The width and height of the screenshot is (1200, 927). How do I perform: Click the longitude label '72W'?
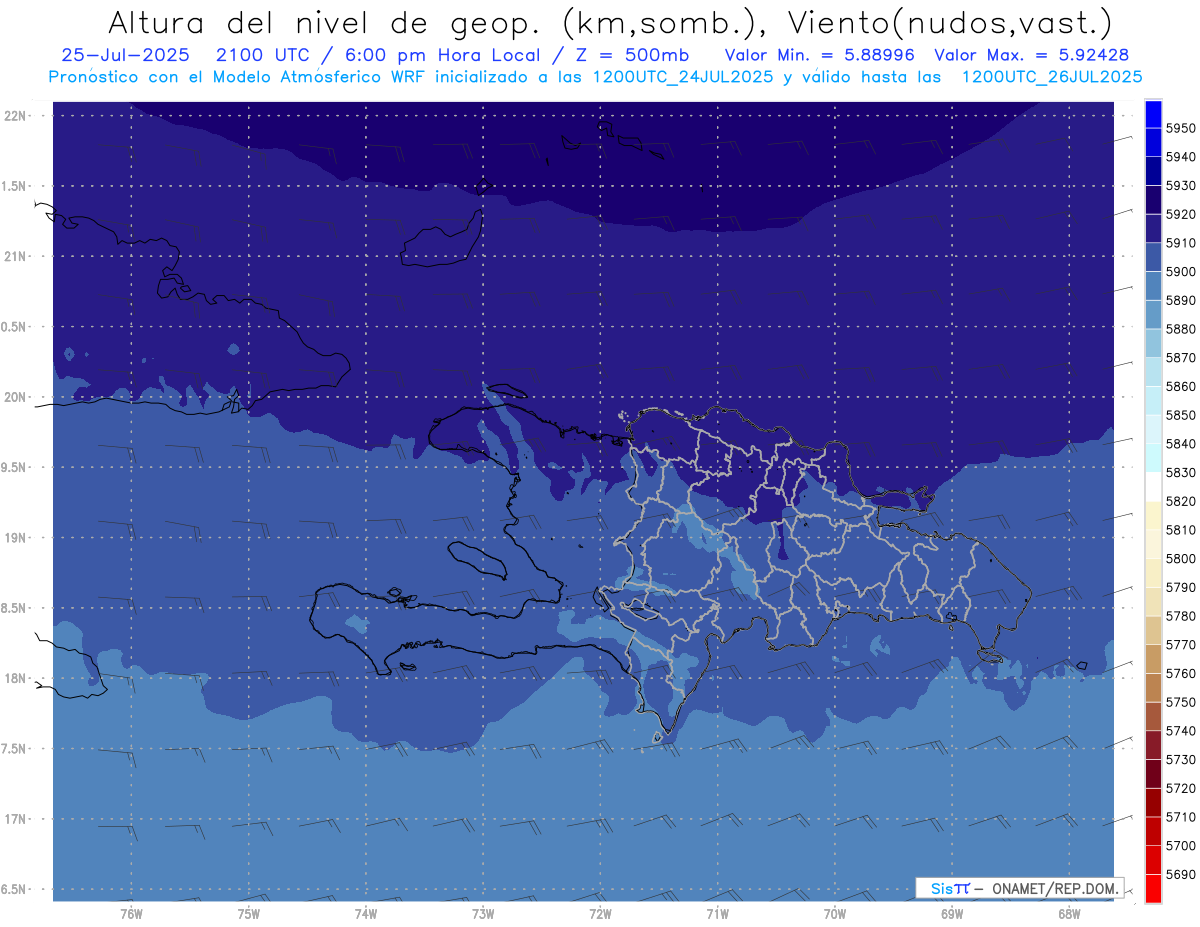(x=600, y=913)
